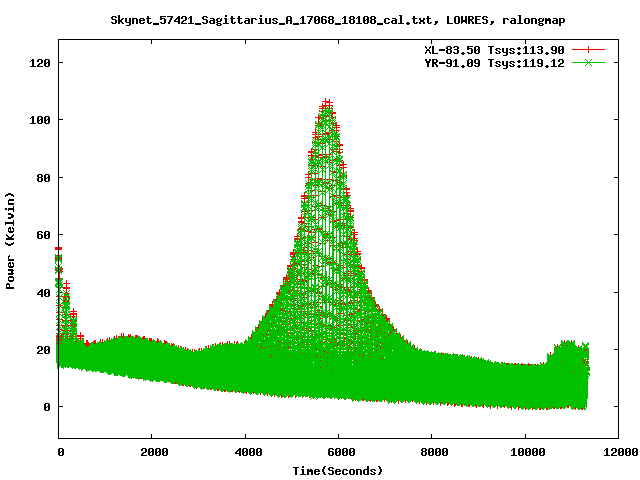Select the YR-91.09 Tsys:119.12 legend entry
This screenshot has width=640, height=480.
tap(494, 63)
